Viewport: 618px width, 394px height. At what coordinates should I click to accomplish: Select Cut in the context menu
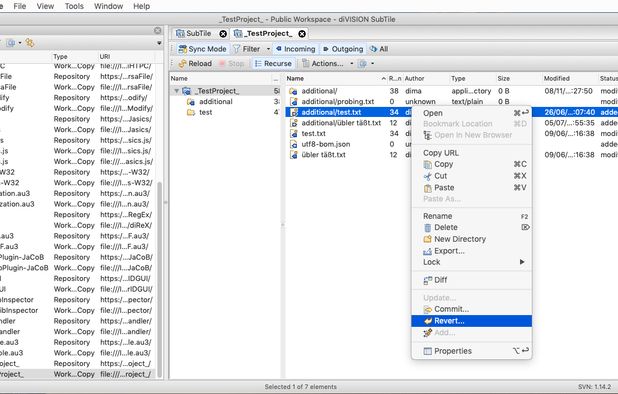pos(471,176)
